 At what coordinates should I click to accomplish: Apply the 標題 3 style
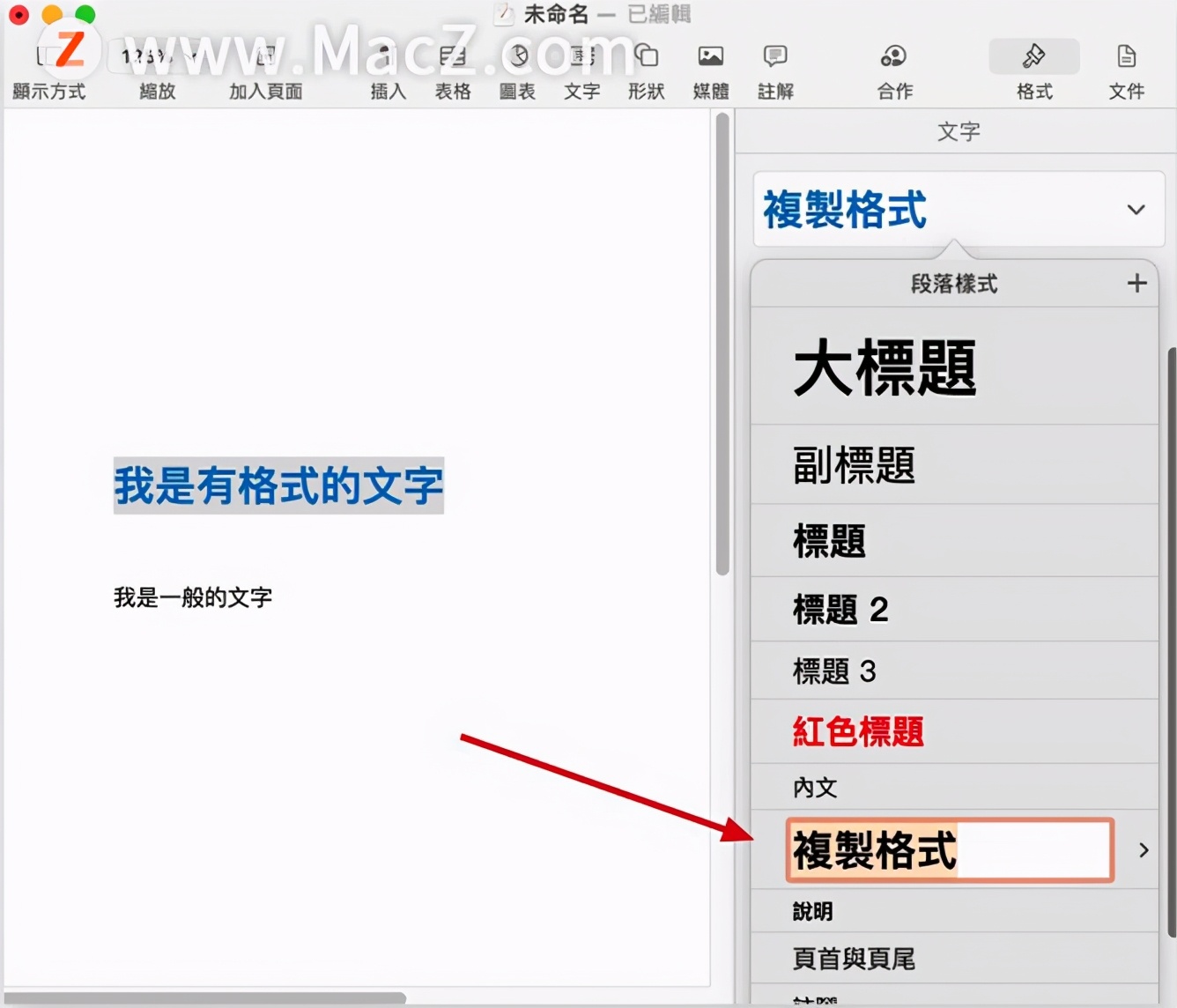(x=954, y=671)
